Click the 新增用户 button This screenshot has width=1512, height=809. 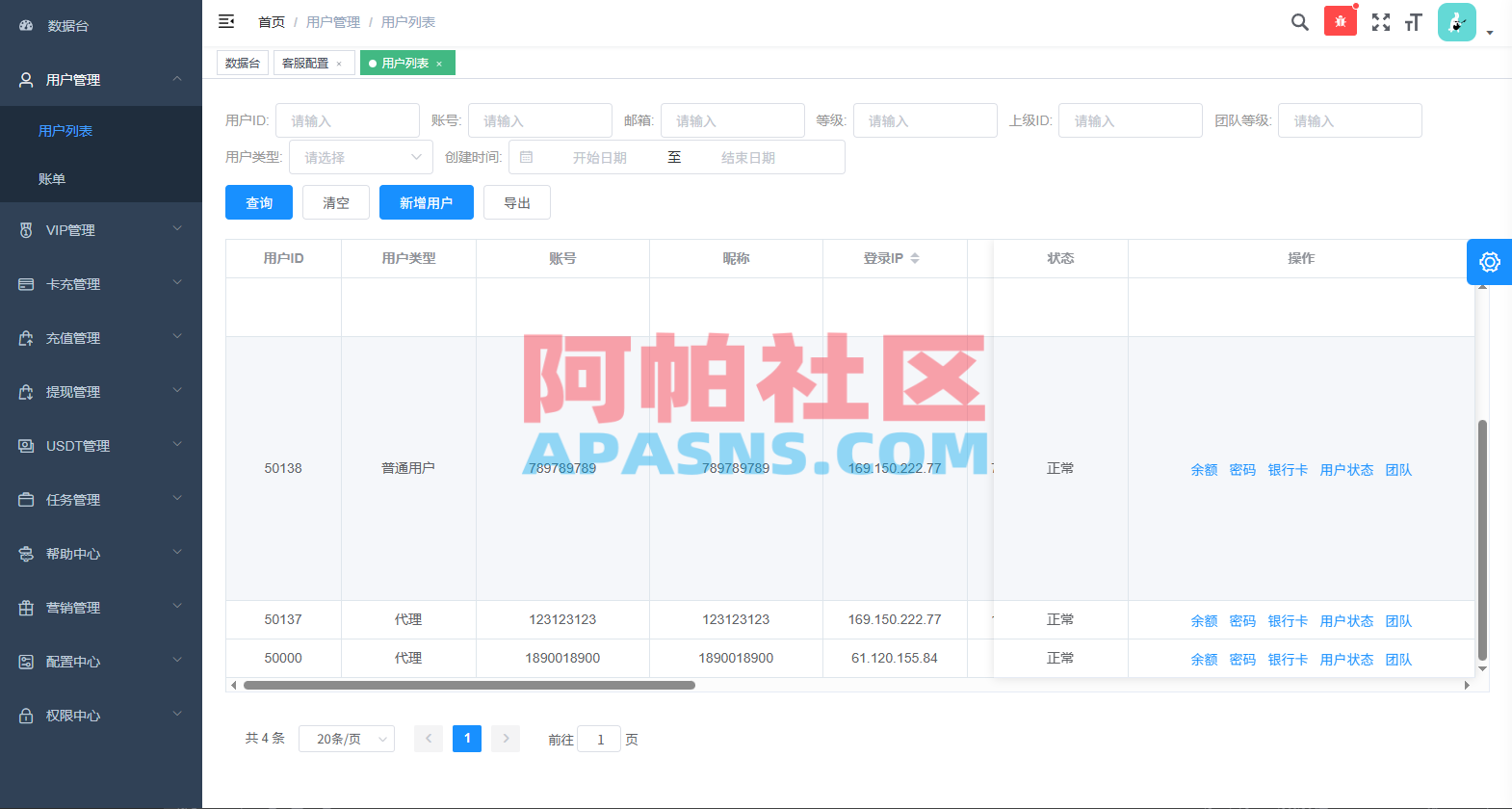click(x=427, y=202)
